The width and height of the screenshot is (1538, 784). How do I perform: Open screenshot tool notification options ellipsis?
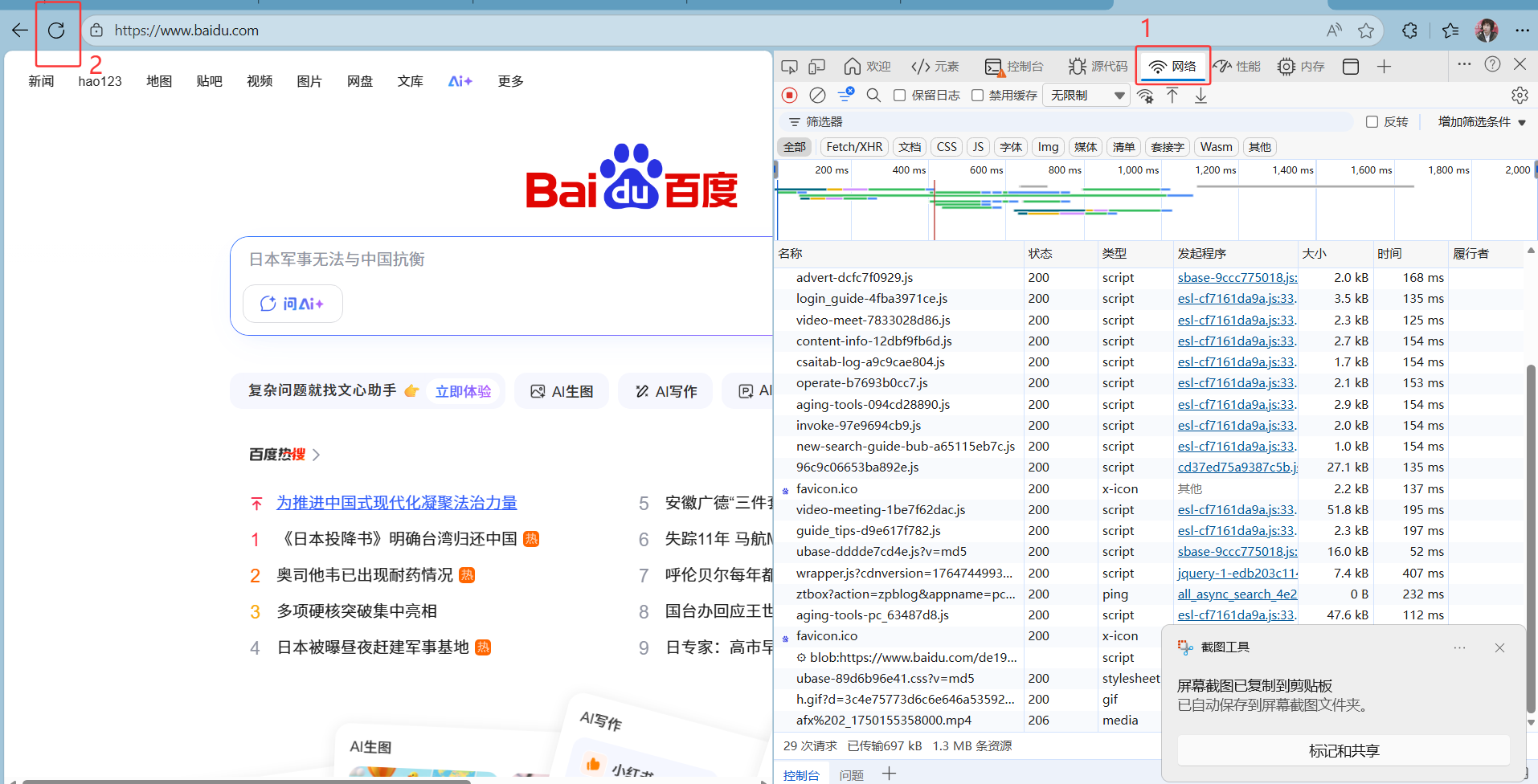[x=1459, y=647]
